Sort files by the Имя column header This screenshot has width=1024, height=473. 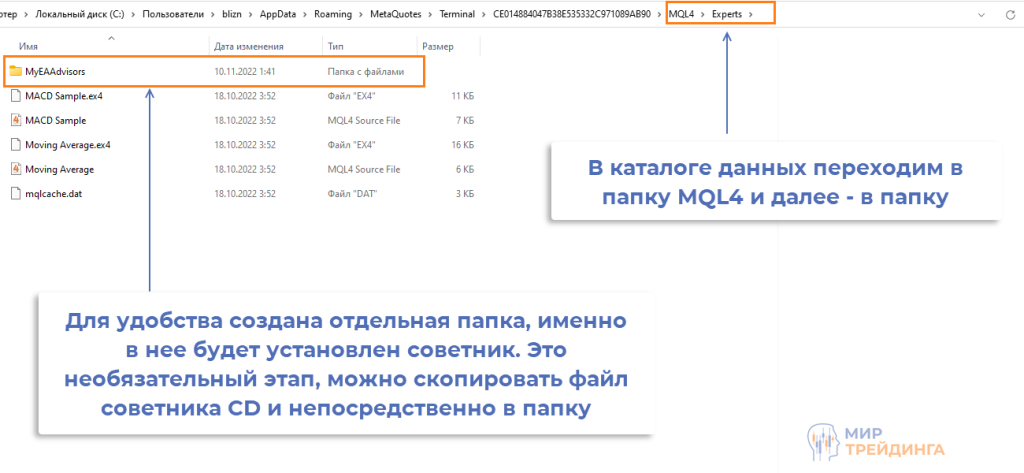click(x=30, y=46)
